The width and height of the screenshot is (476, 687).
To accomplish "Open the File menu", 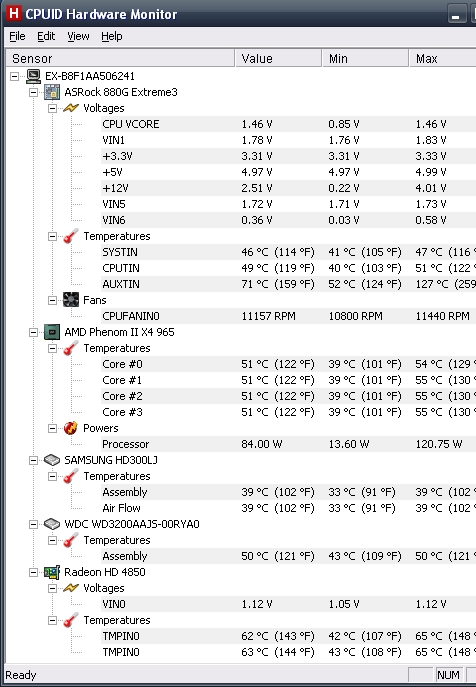I will 18,36.
